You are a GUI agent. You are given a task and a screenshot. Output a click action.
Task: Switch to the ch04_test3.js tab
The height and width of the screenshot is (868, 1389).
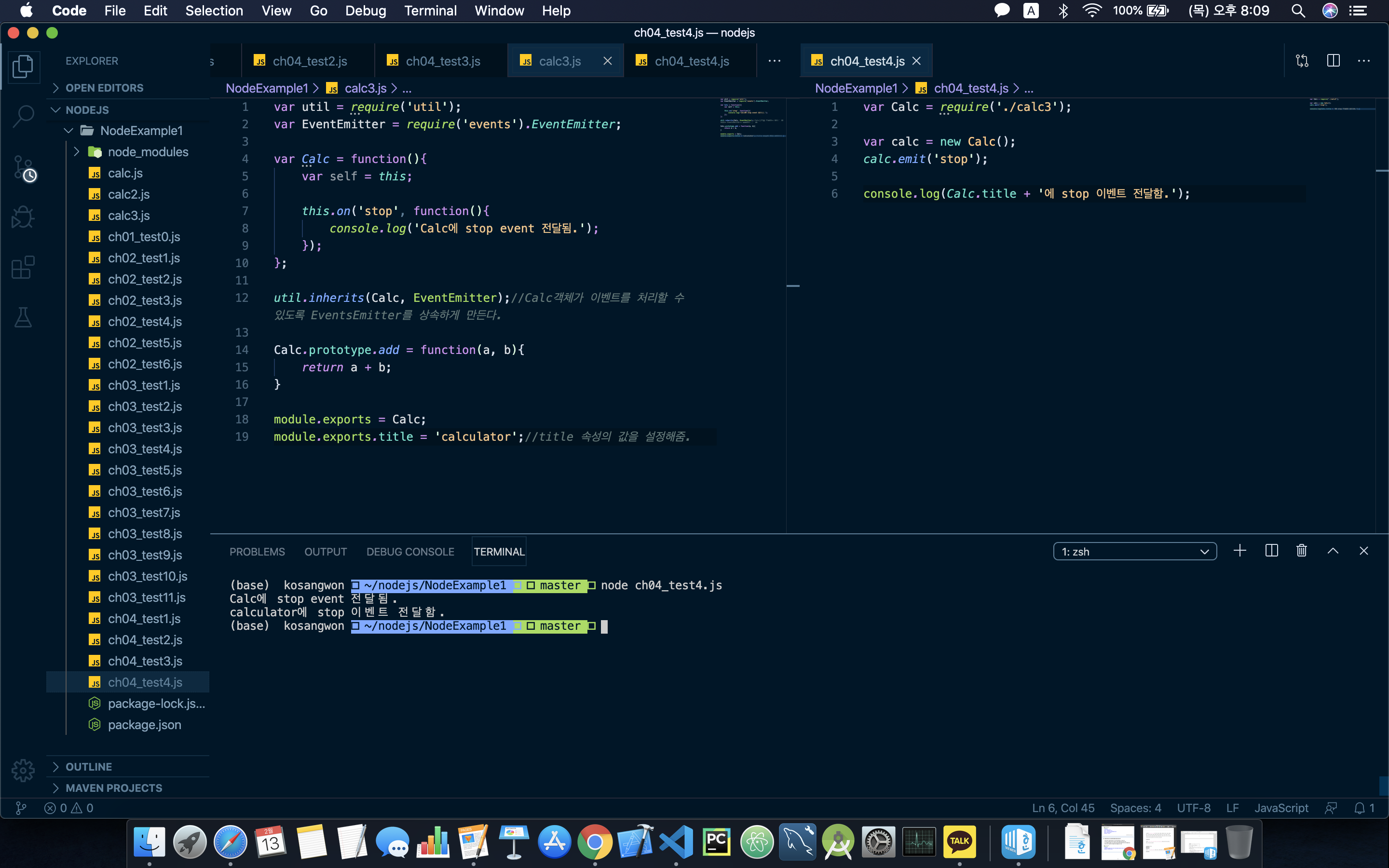point(442,61)
